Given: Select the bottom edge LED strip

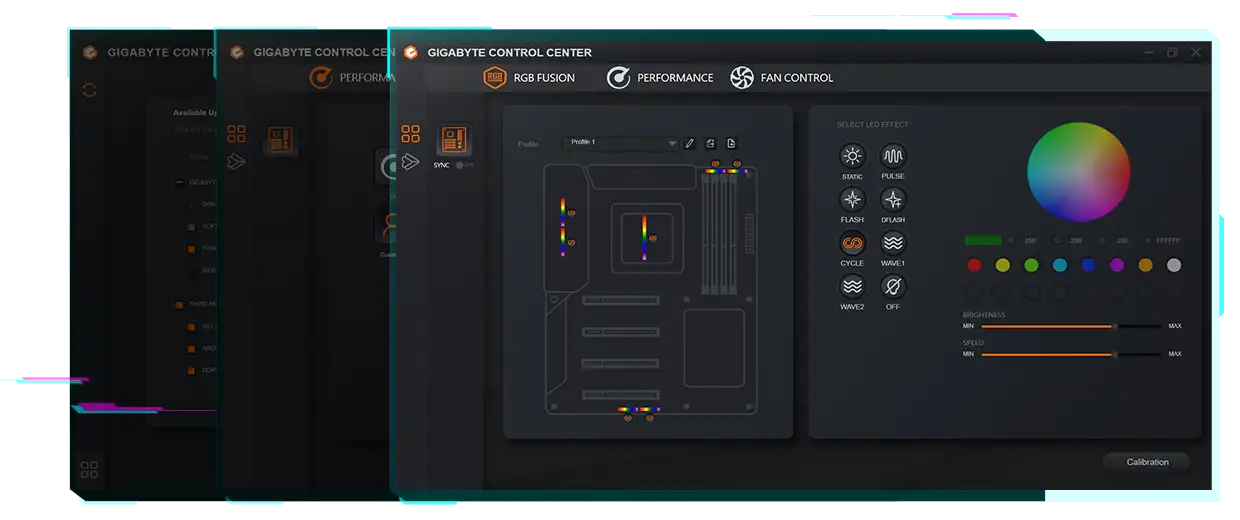Looking at the screenshot, I should pyautogui.click(x=638, y=409).
